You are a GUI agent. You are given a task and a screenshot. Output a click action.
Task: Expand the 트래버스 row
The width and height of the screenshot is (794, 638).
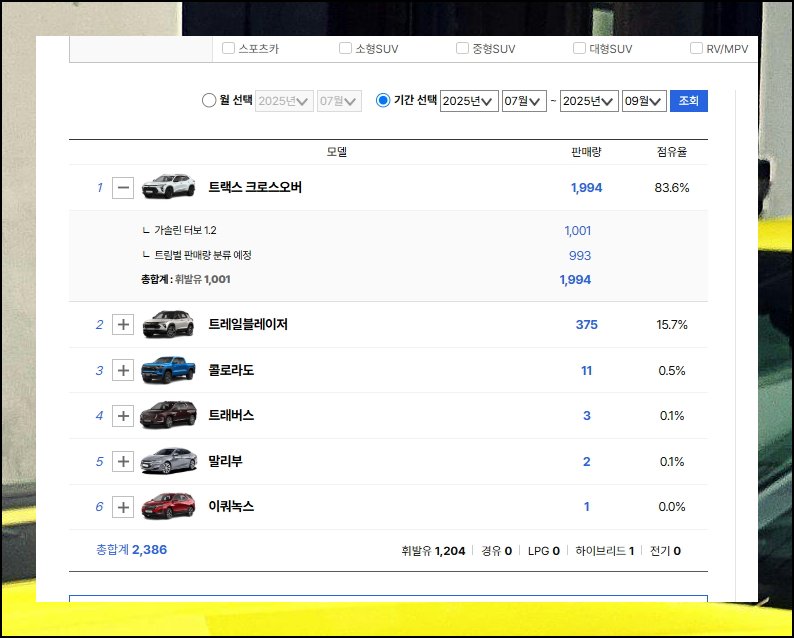(123, 416)
